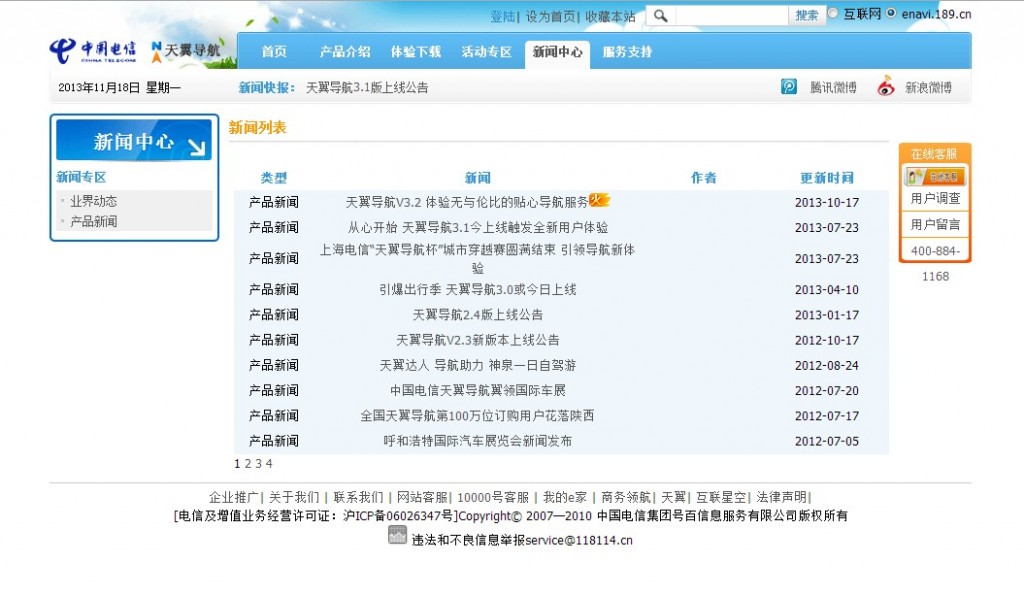Viewport: 1024px width, 595px height.
Task: Open footer link 关于我们
Action: (294, 498)
